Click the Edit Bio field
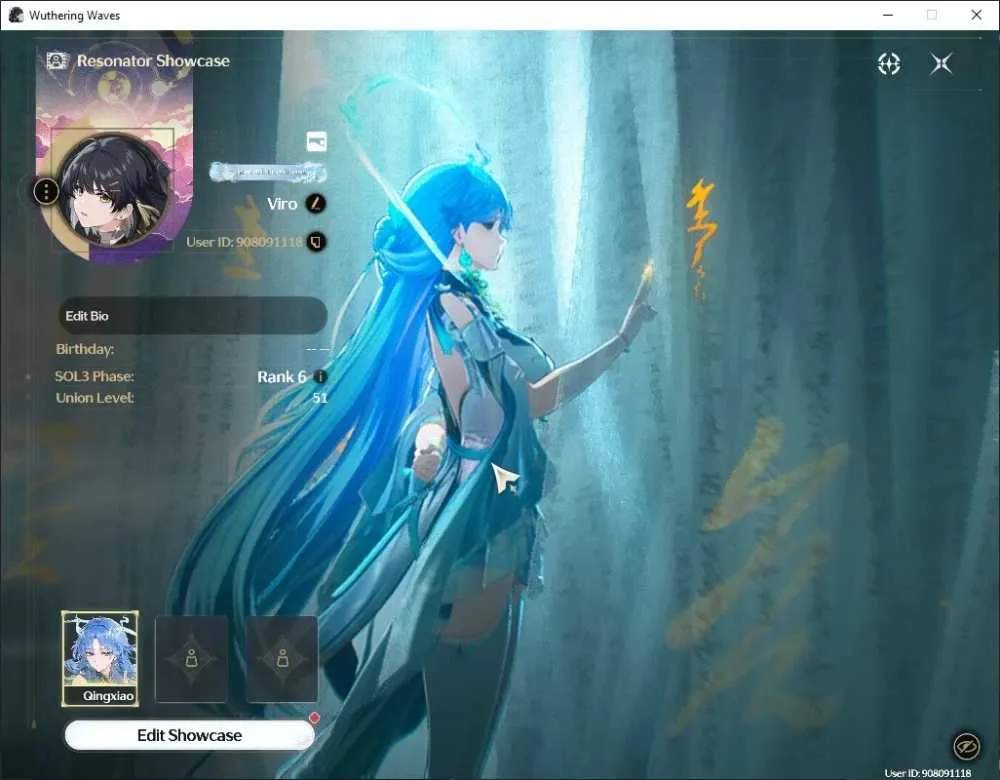Image resolution: width=1000 pixels, height=780 pixels. (193, 316)
